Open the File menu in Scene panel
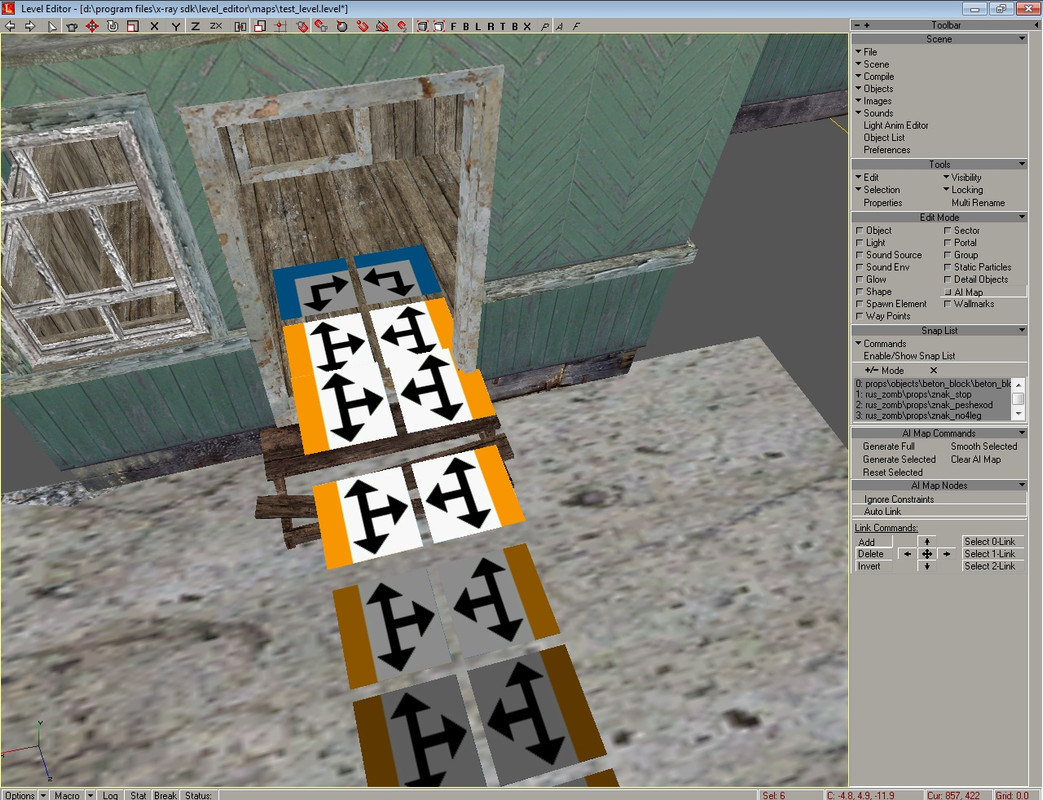Screen dimensions: 1043x800 pos(866,52)
